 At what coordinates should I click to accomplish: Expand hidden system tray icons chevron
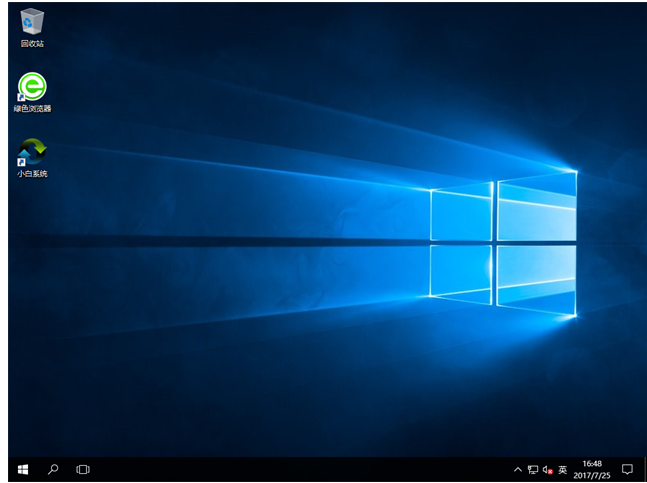point(518,469)
